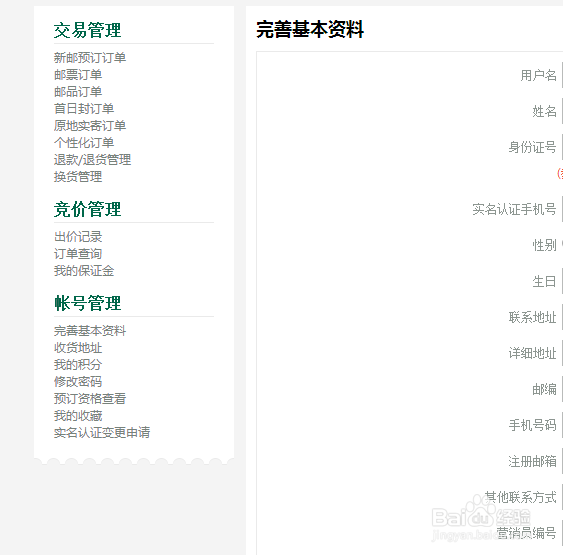Open 实名认证变更申请
This screenshot has width=563, height=555.
pyautogui.click(x=102, y=433)
